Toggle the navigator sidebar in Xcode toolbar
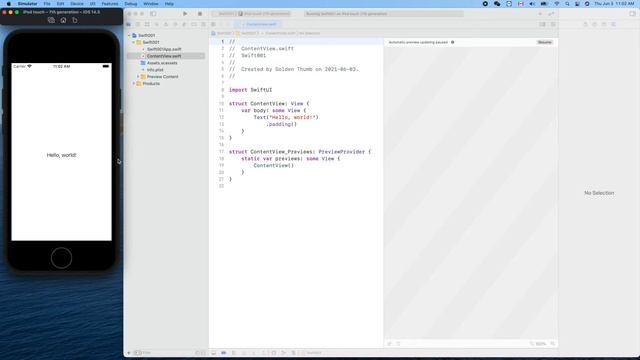 (153, 14)
